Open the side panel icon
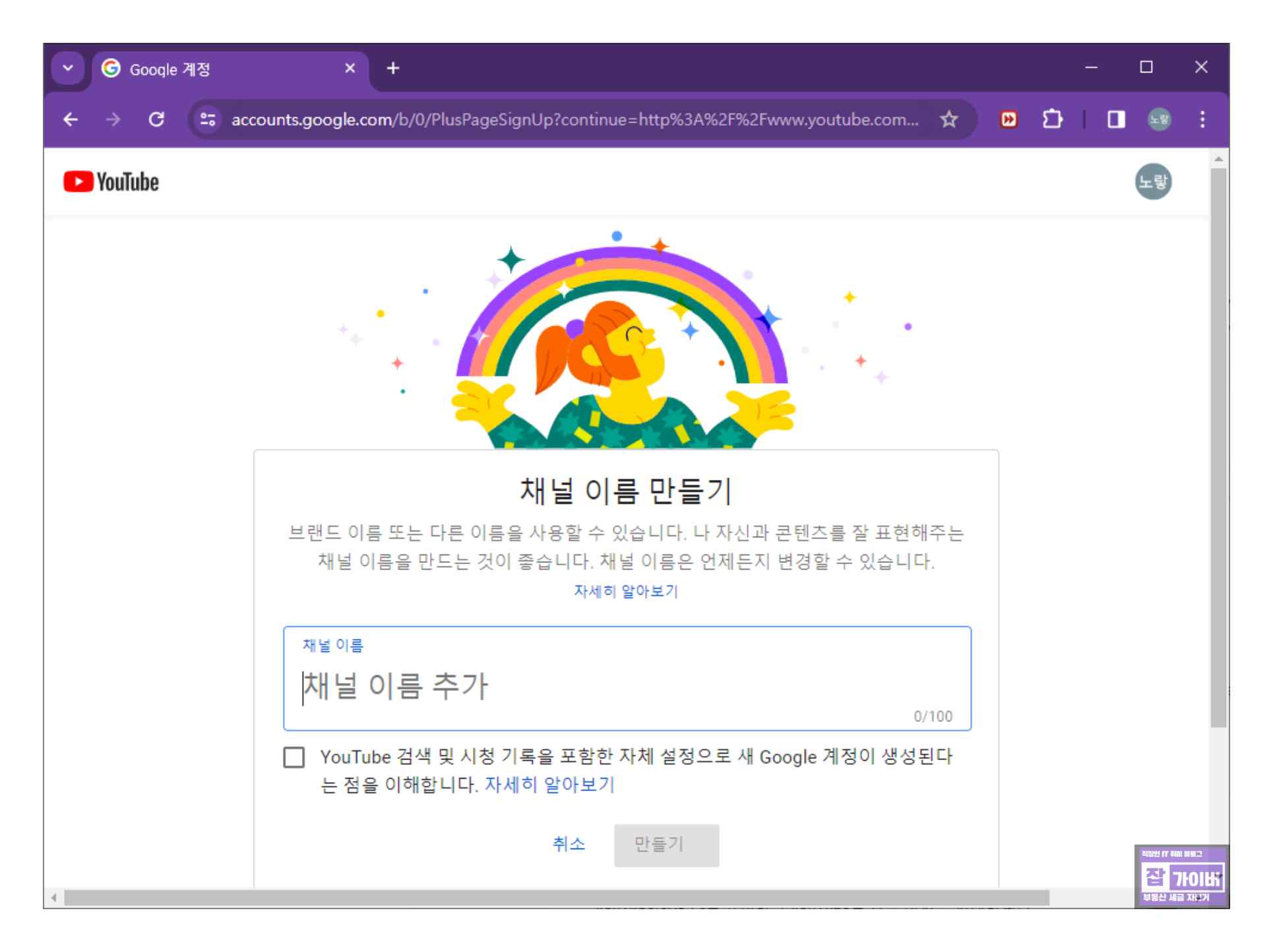The width and height of the screenshot is (1273, 952). 1115,119
